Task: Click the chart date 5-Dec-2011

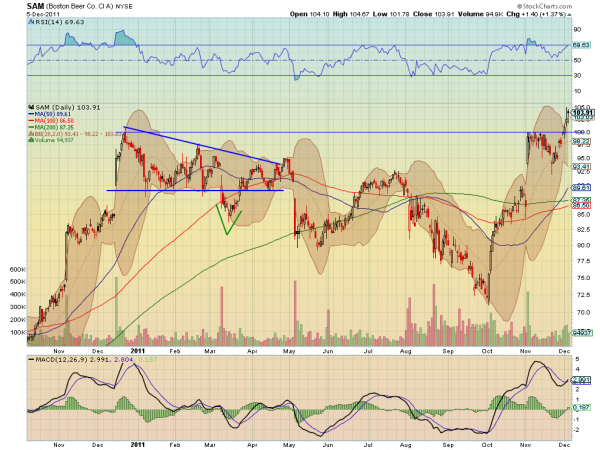Action: point(43,14)
